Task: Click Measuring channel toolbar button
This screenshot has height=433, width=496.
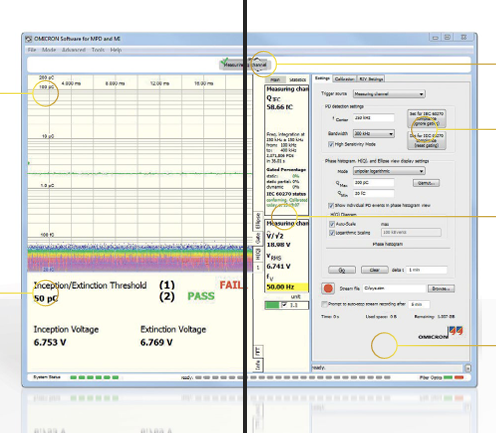Action: pyautogui.click(x=244, y=64)
